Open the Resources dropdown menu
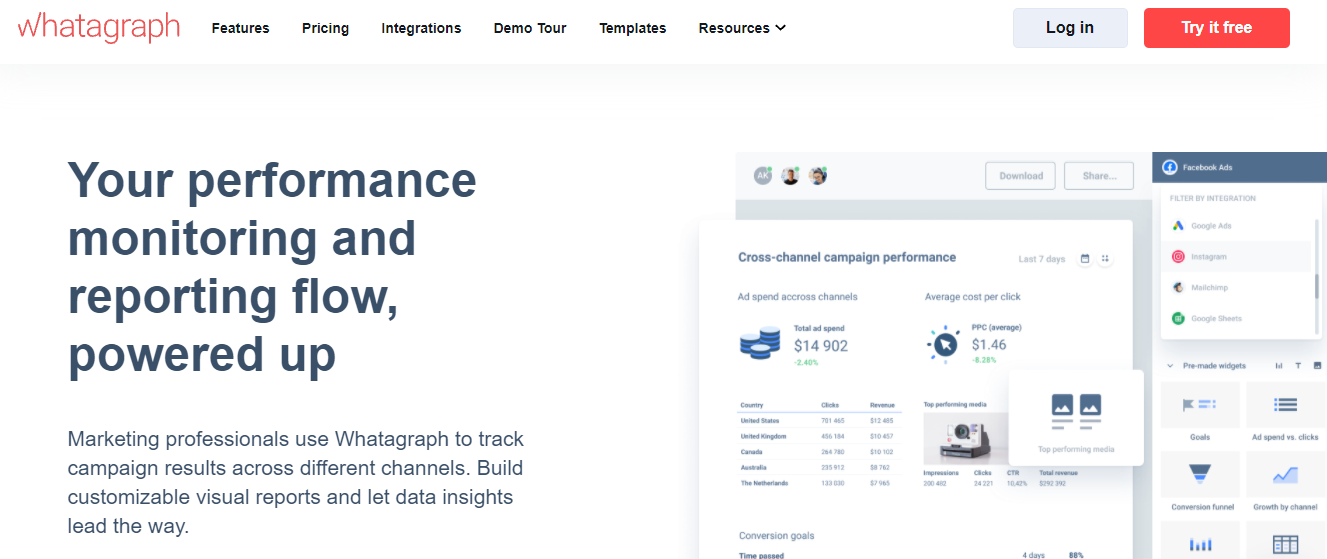This screenshot has height=559, width=1327. pyautogui.click(x=742, y=28)
